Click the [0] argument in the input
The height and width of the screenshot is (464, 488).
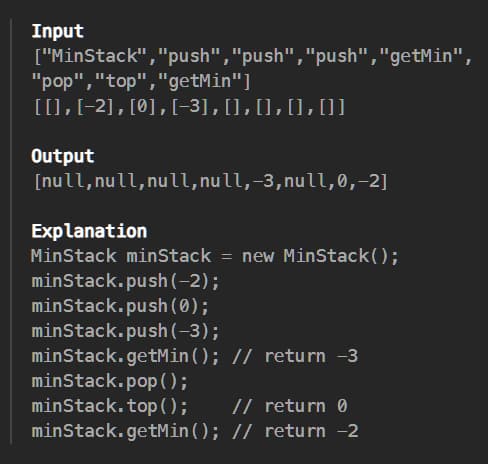[x=142, y=107]
